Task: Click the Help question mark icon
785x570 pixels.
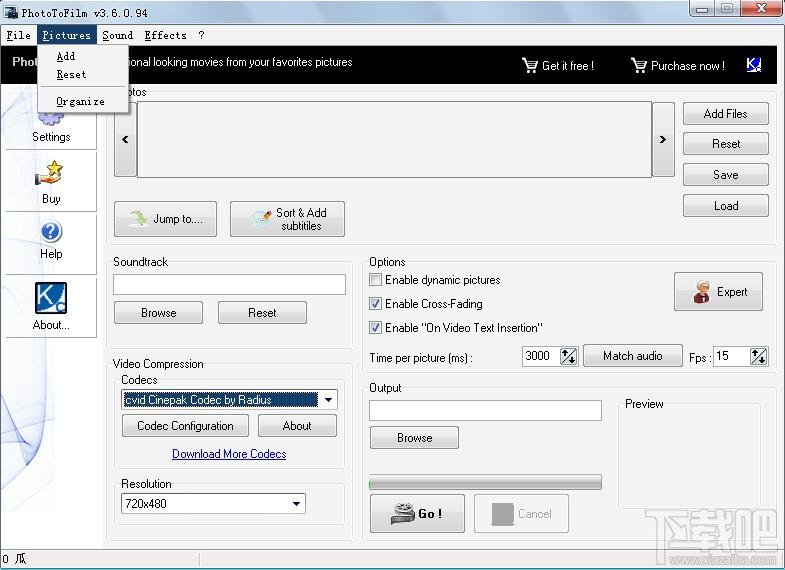Action: (51, 232)
